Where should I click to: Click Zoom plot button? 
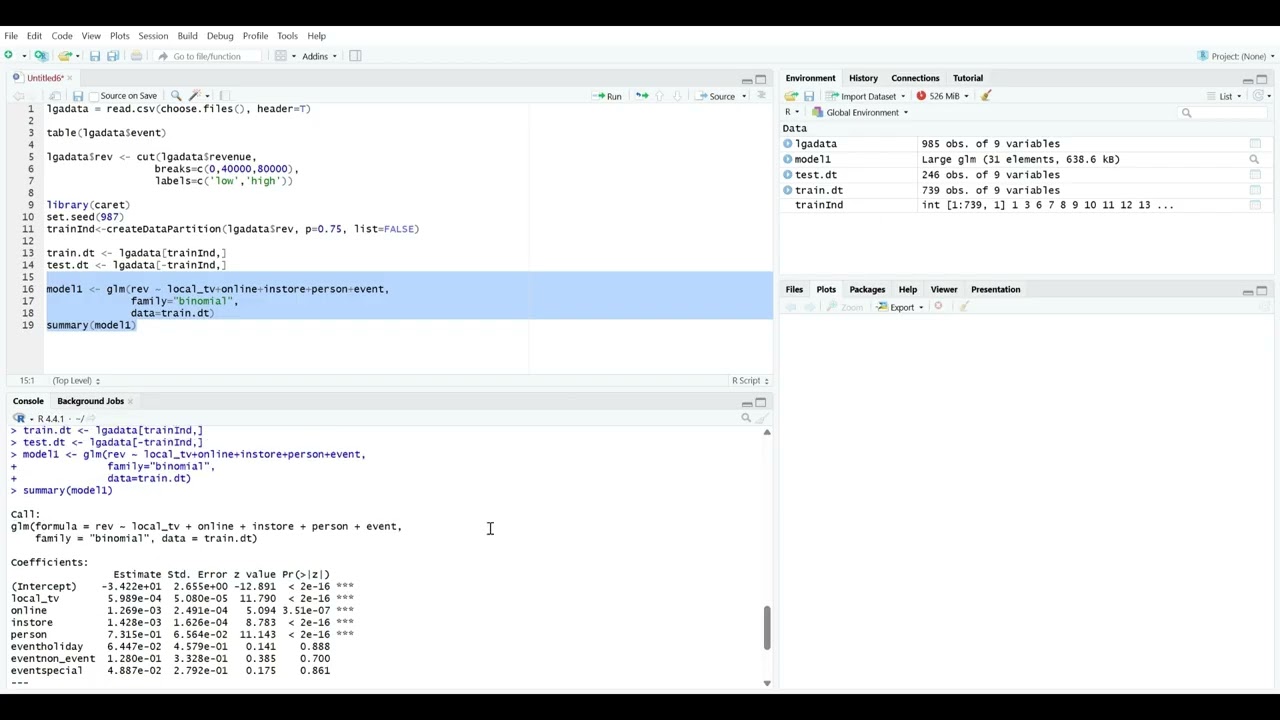(845, 307)
